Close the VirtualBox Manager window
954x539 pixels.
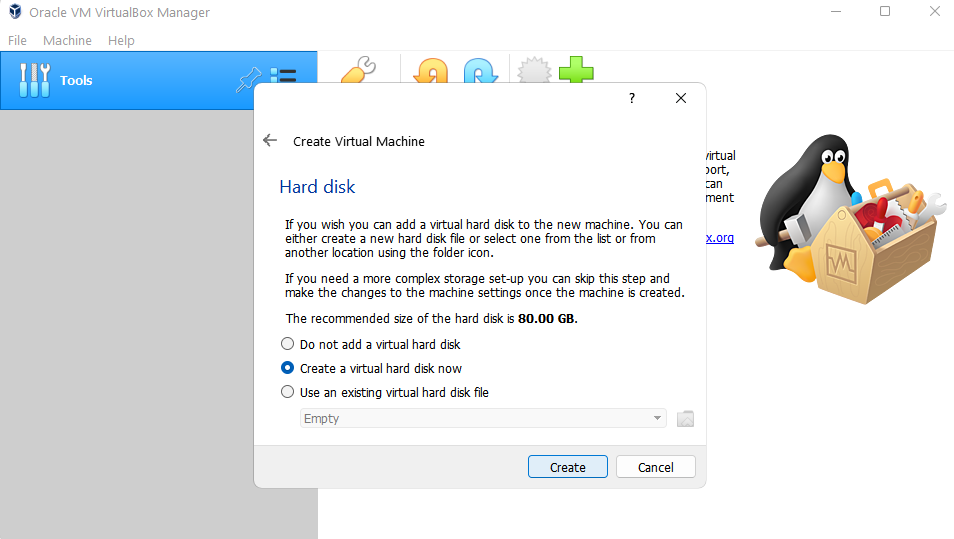935,12
